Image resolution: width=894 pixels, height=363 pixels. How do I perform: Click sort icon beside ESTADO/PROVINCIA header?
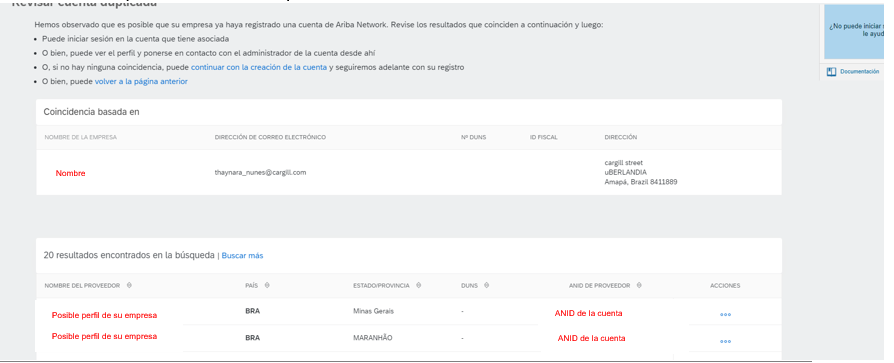click(x=419, y=285)
